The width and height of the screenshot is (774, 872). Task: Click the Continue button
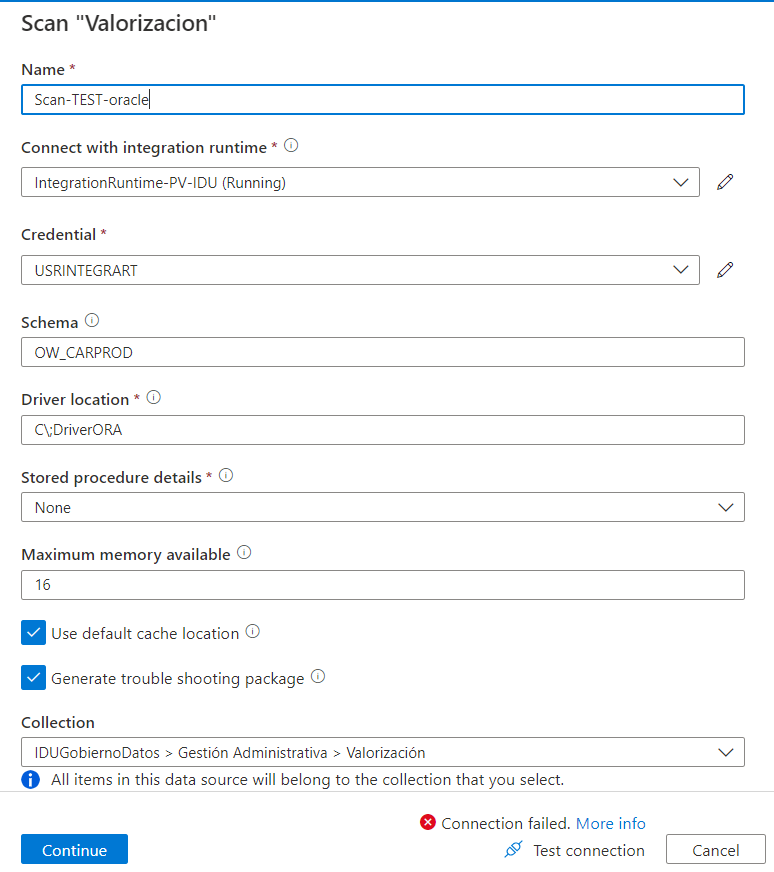tap(74, 849)
